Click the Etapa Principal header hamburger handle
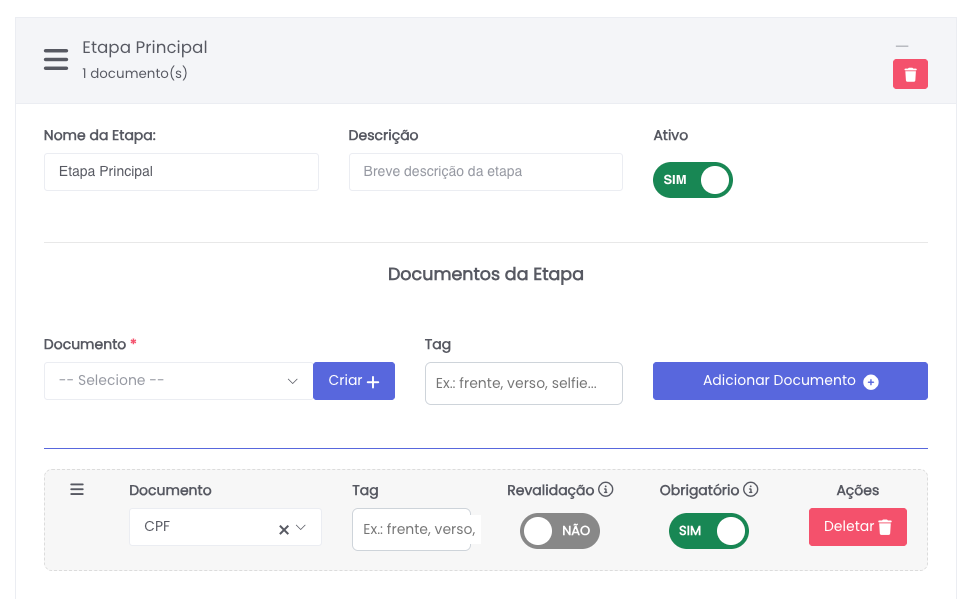 click(x=56, y=59)
